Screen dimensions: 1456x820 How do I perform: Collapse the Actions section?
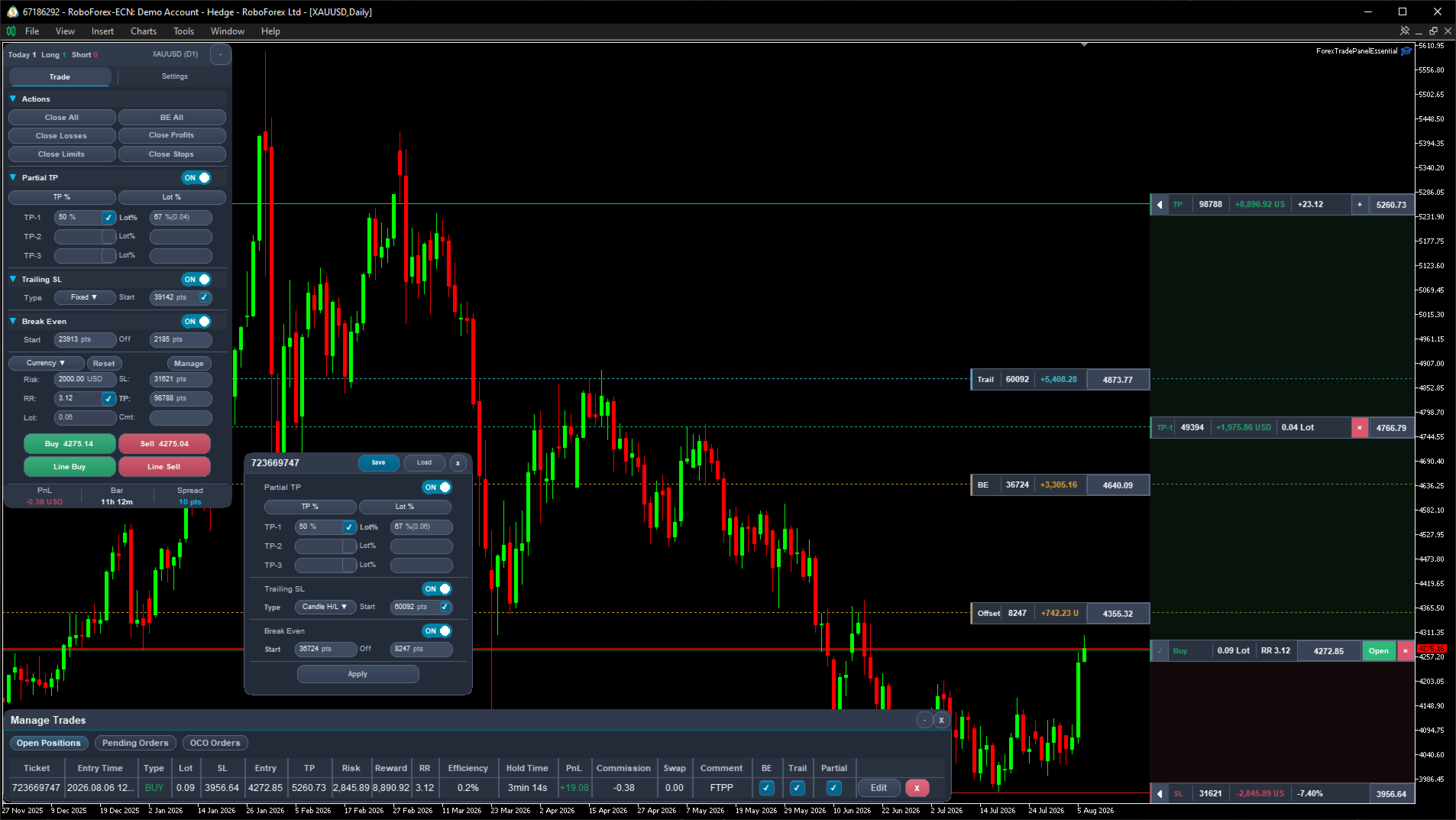coord(13,99)
